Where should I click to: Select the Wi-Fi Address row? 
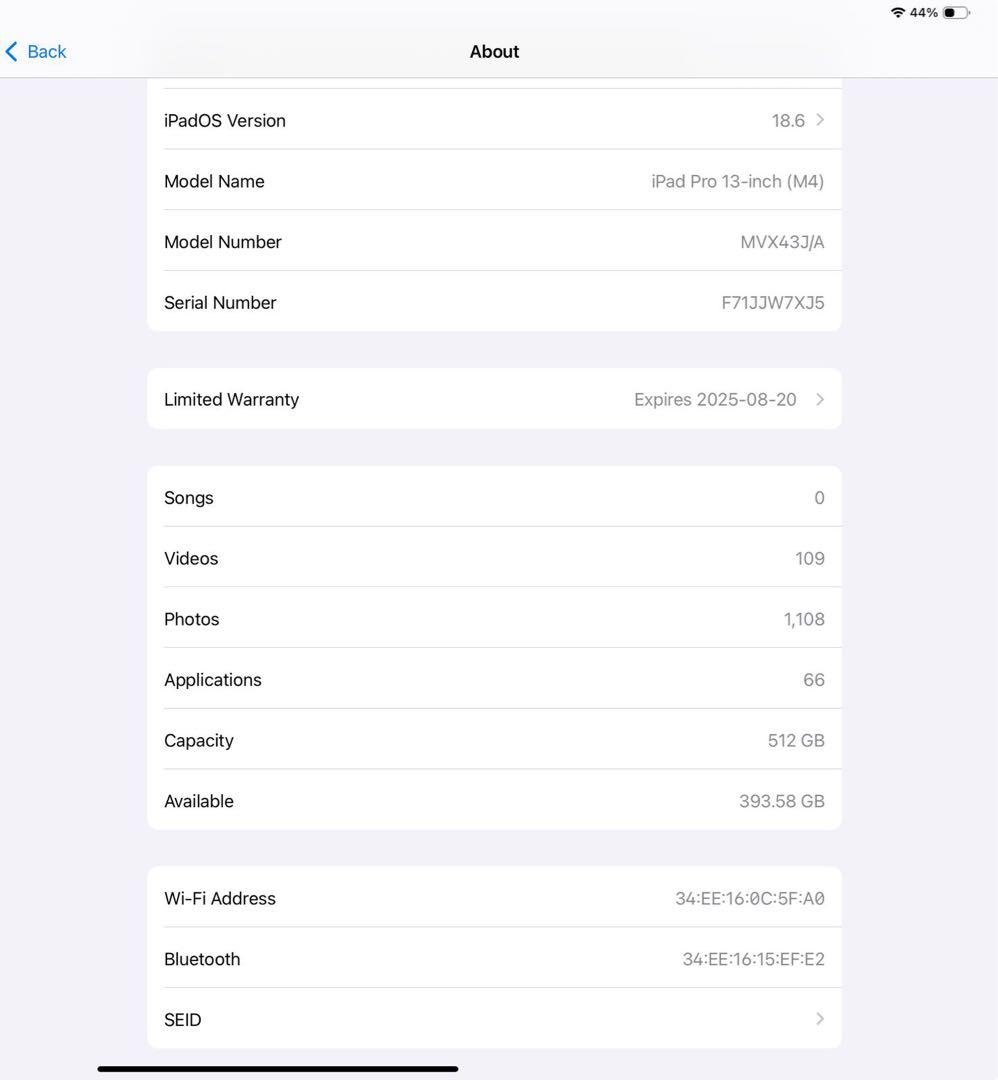tap(494, 897)
